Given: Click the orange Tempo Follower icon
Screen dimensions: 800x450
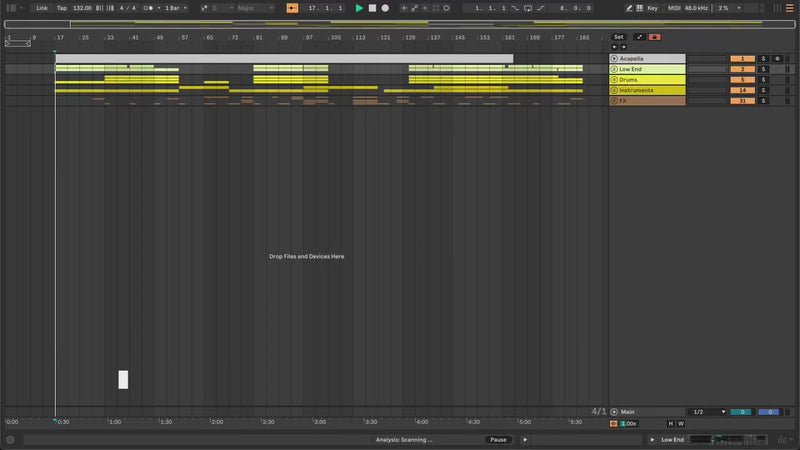Looking at the screenshot, I should (x=614, y=423).
